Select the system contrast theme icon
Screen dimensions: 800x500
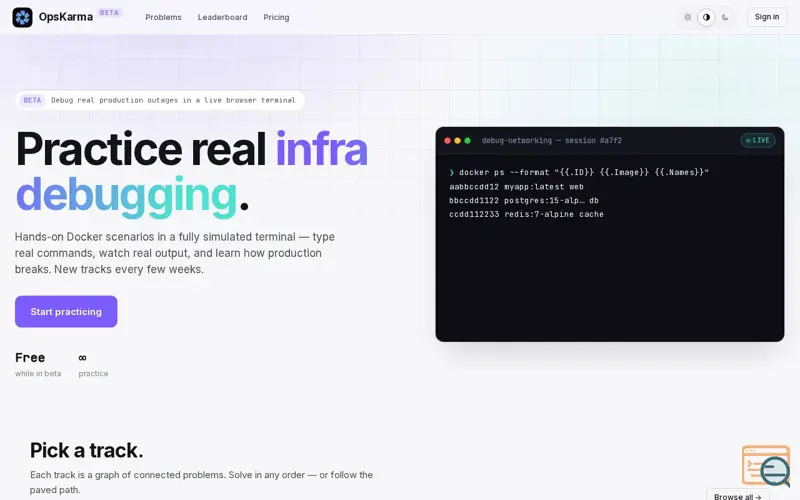tap(706, 17)
